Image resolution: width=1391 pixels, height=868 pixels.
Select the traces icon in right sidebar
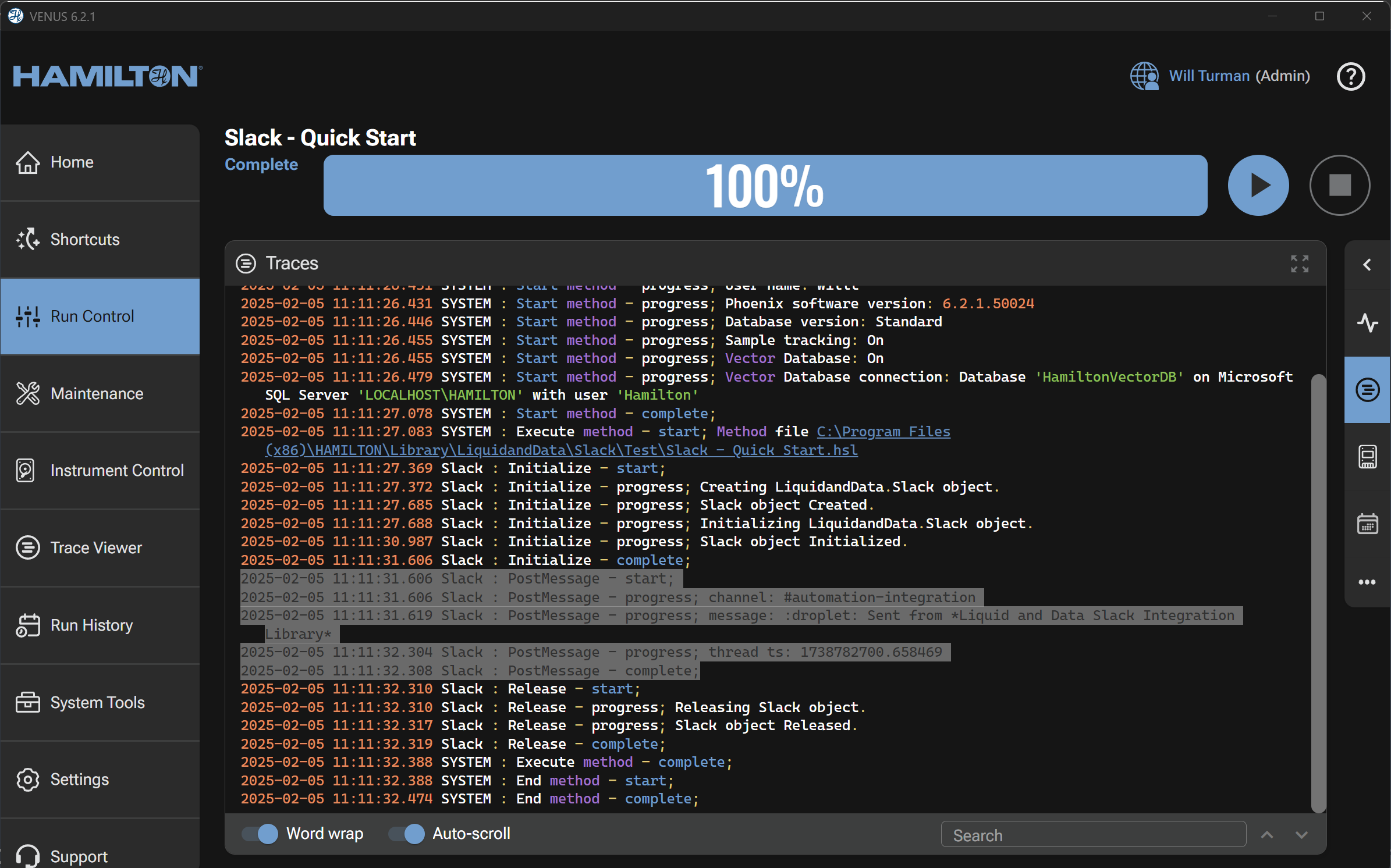(1367, 389)
